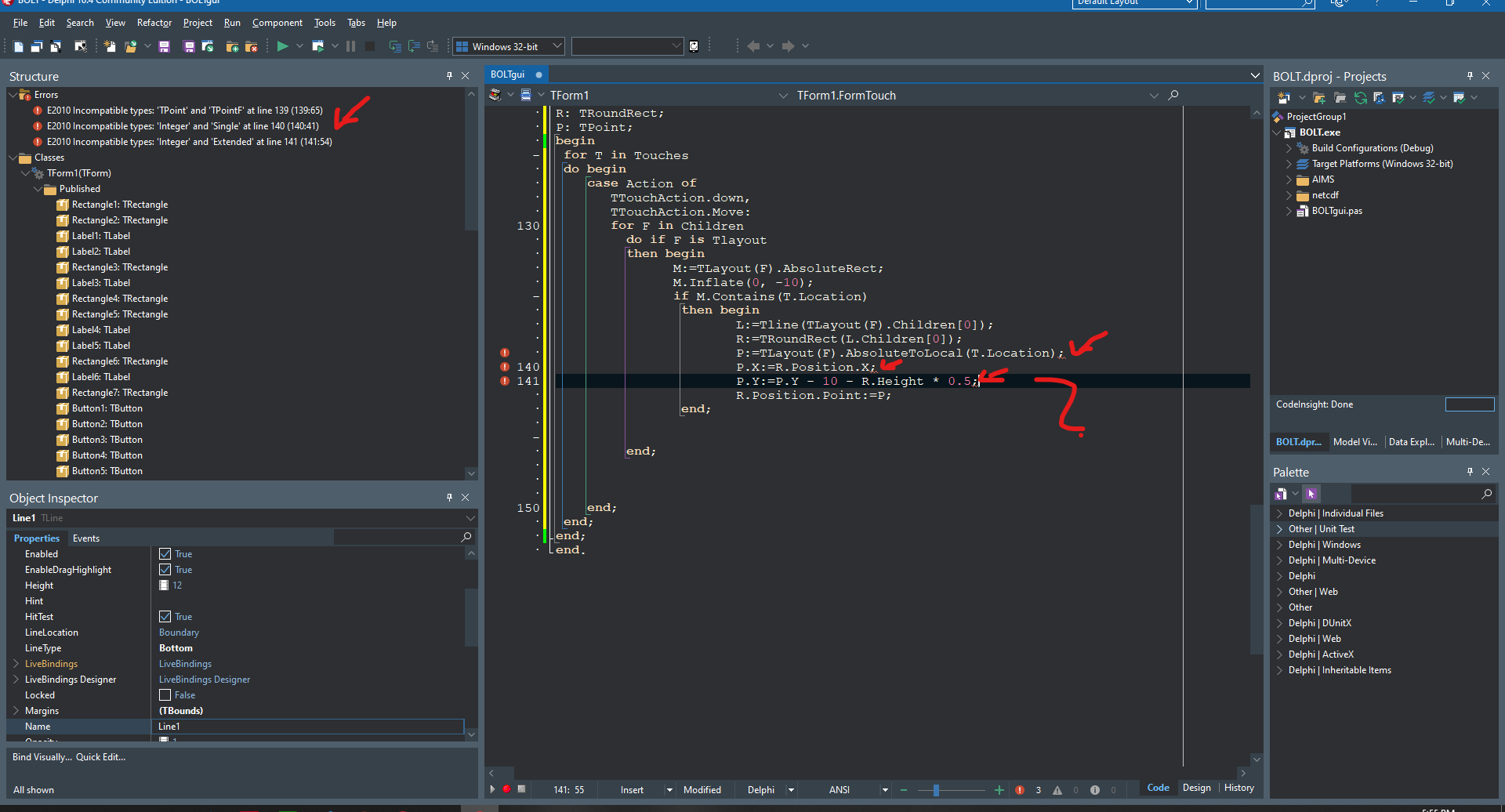Open the Project menu

click(x=198, y=23)
